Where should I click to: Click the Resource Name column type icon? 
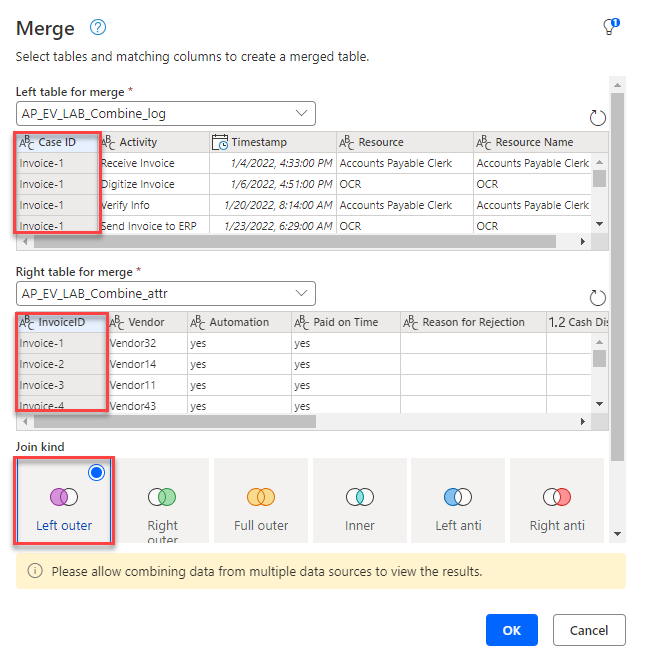tap(484, 142)
